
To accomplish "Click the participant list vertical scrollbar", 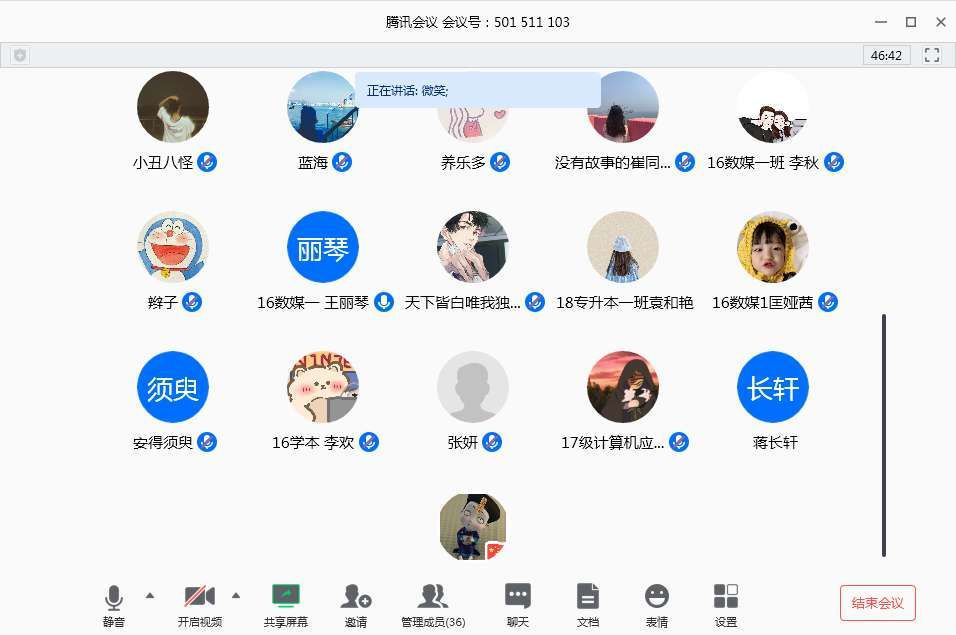I will click(884, 435).
